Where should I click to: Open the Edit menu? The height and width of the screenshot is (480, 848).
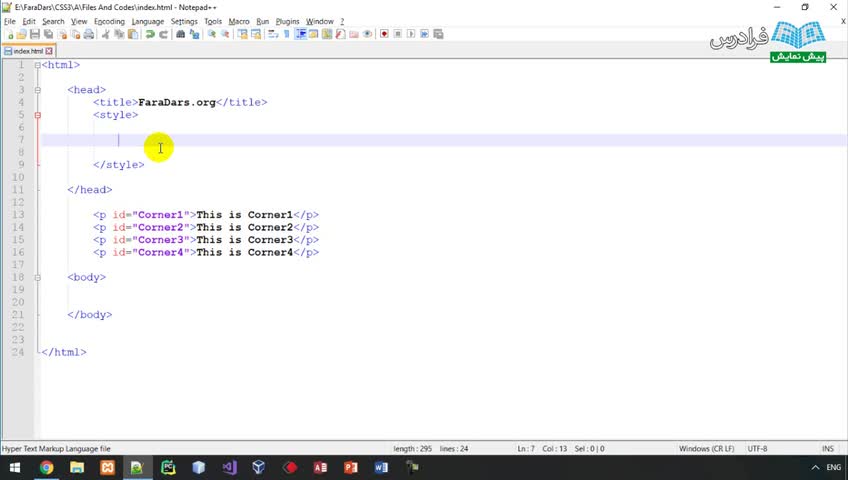pyautogui.click(x=29, y=21)
